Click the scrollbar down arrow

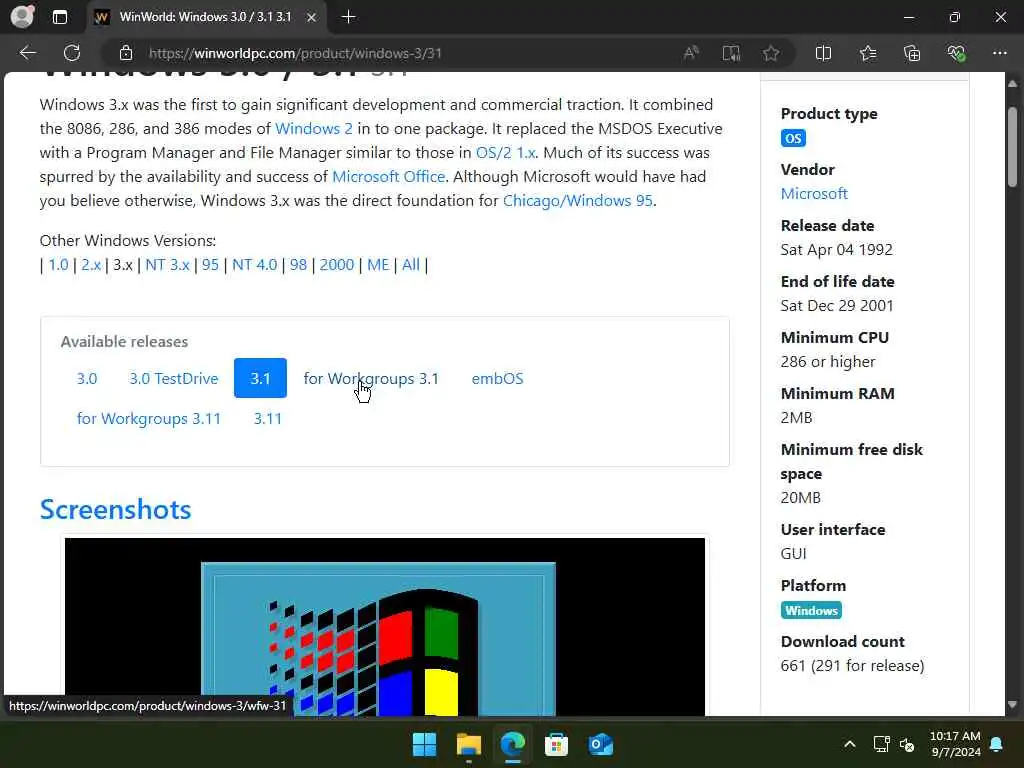coord(1012,705)
